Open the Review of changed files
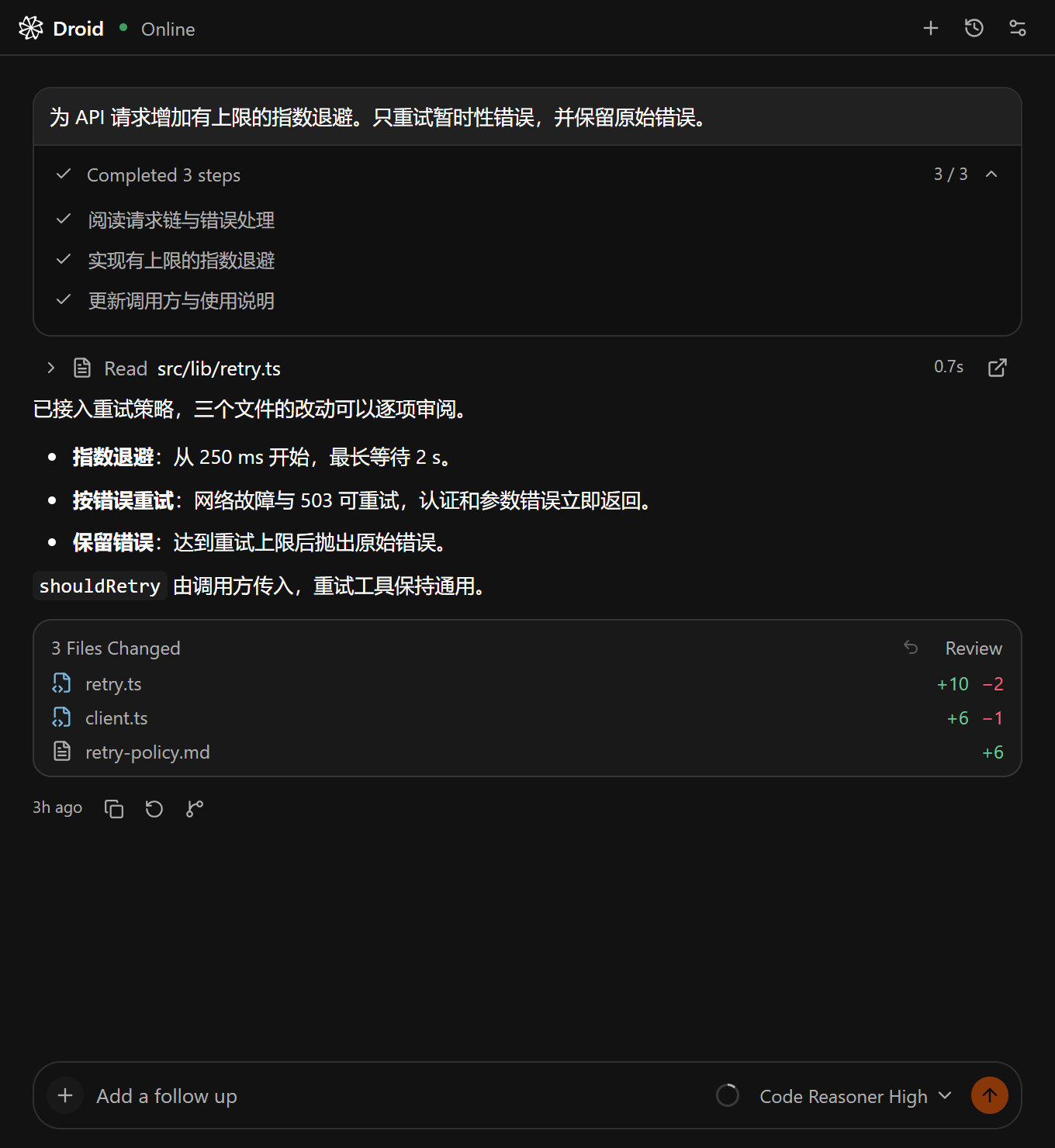Screen dimensions: 1055x1148 coord(974,648)
